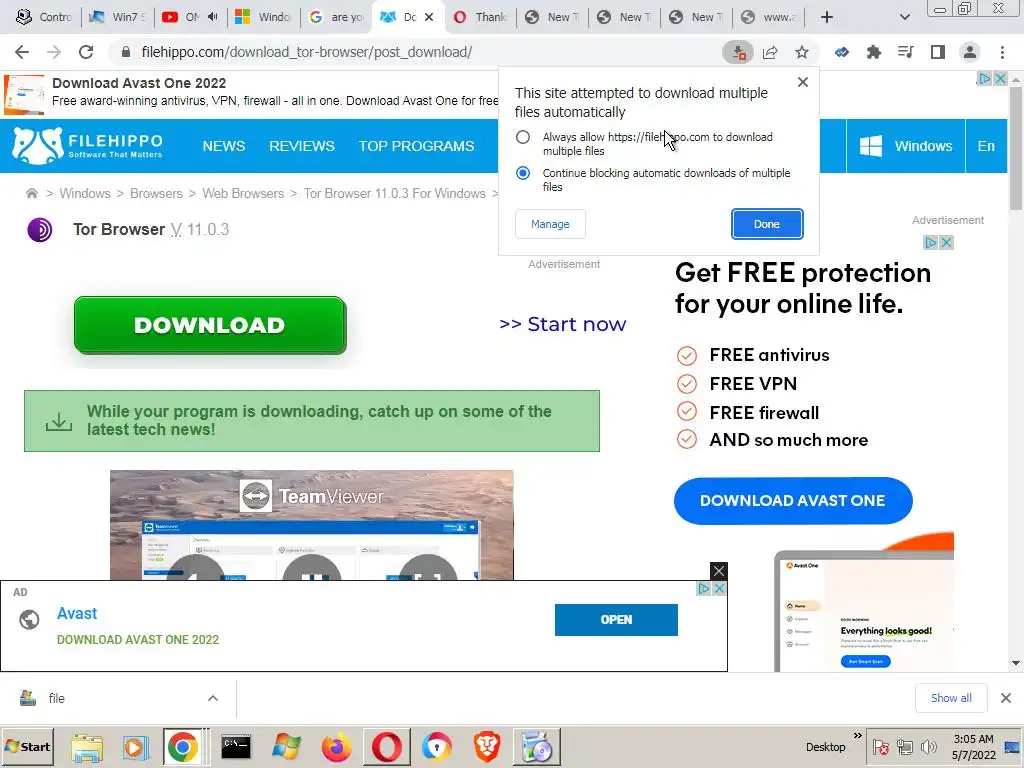Open the REVIEWS menu item
Viewport: 1024px width, 768px height.
coord(302,146)
